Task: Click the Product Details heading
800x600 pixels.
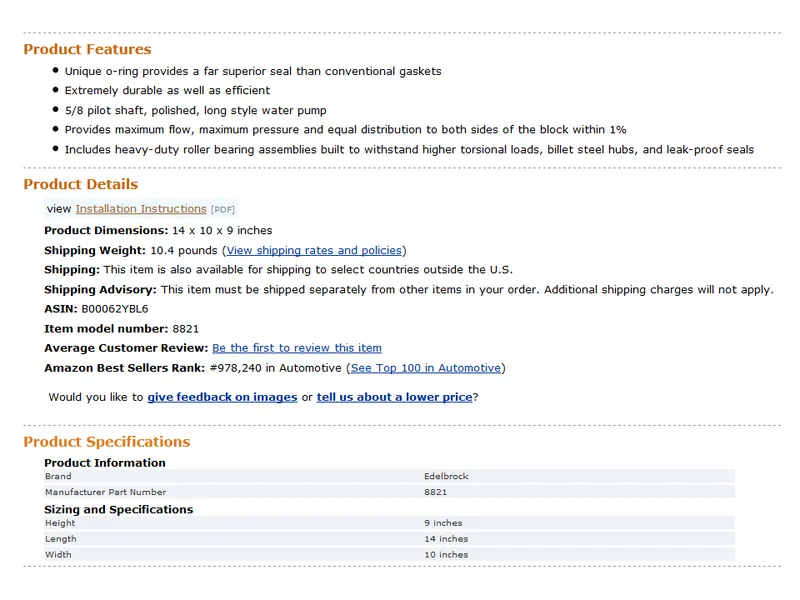Action: pos(80,184)
